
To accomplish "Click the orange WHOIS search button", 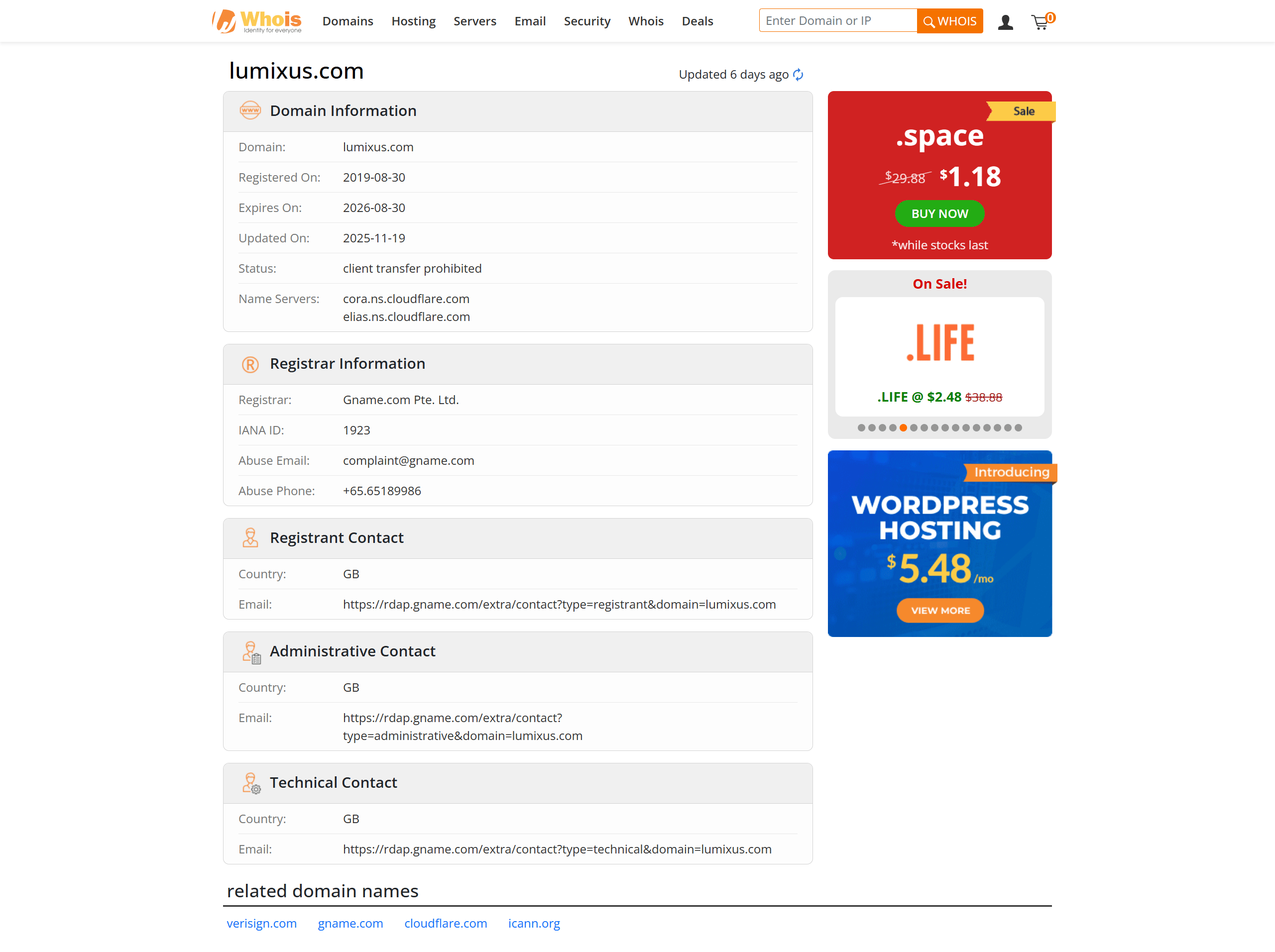I will pos(949,21).
